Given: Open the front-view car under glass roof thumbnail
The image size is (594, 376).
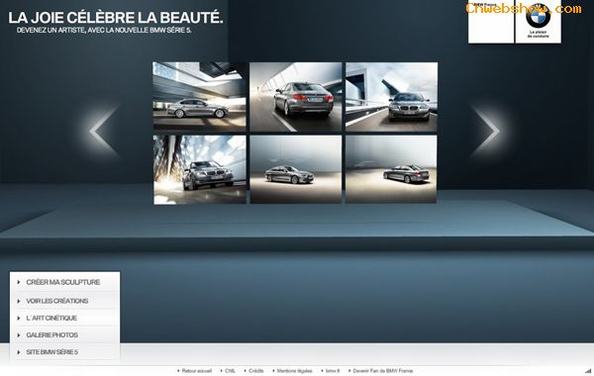Looking at the screenshot, I should pos(200,170).
